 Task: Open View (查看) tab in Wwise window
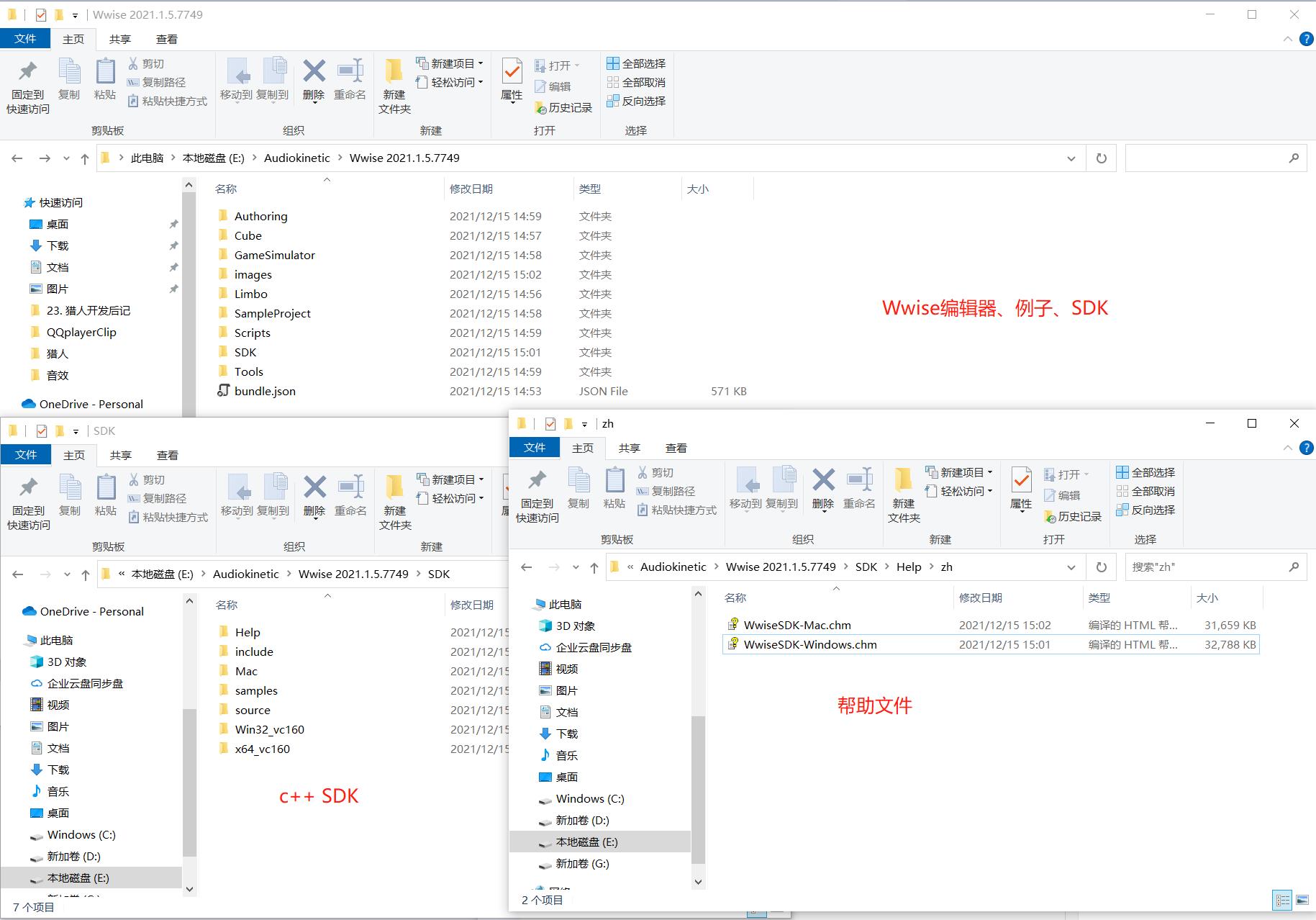coord(167,40)
